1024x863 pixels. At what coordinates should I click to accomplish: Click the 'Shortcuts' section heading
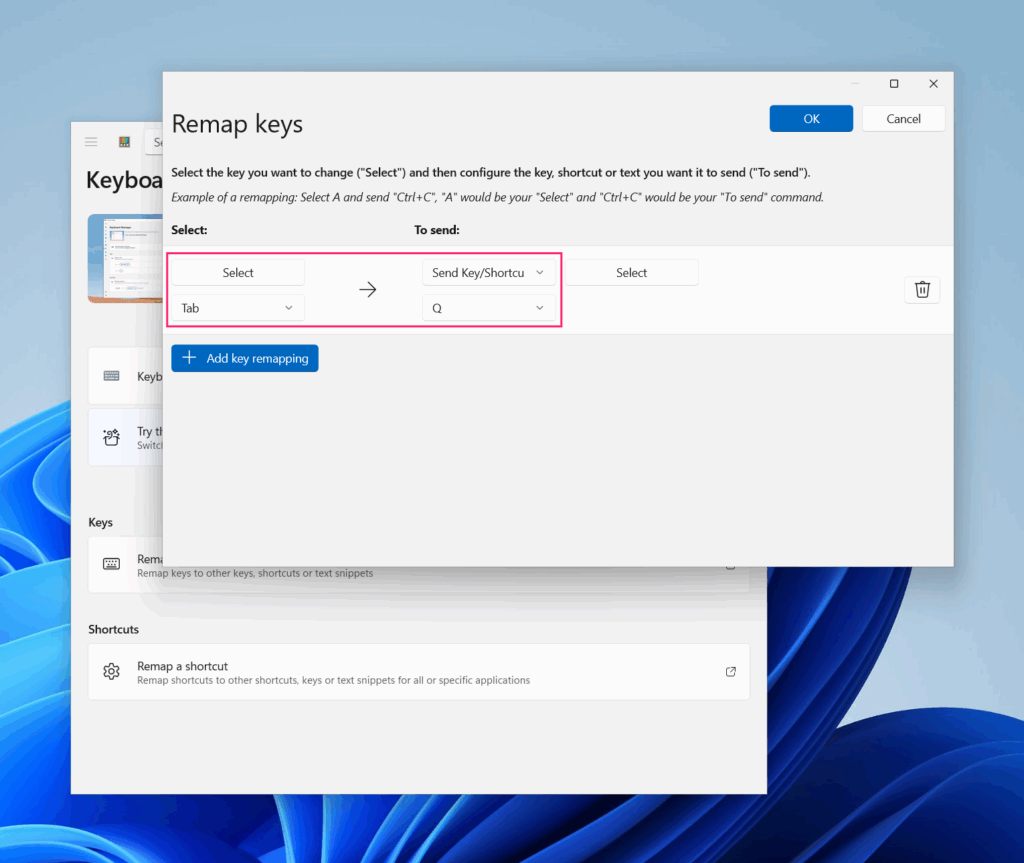click(114, 629)
